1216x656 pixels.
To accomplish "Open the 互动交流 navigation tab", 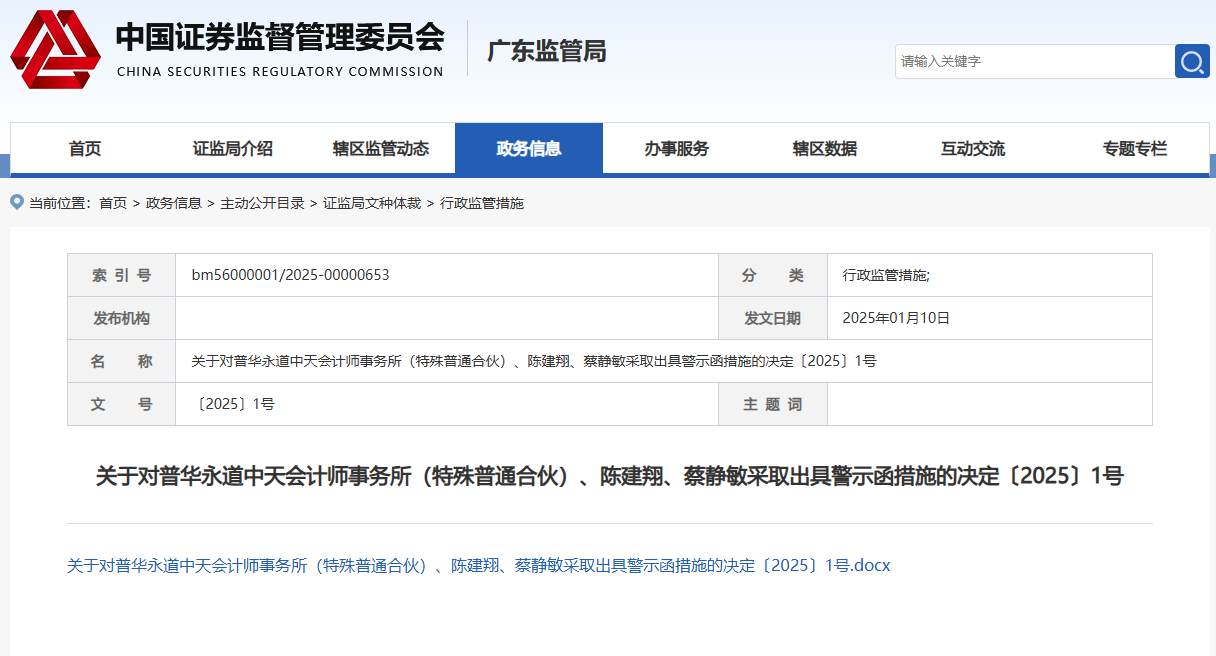I will [x=973, y=149].
